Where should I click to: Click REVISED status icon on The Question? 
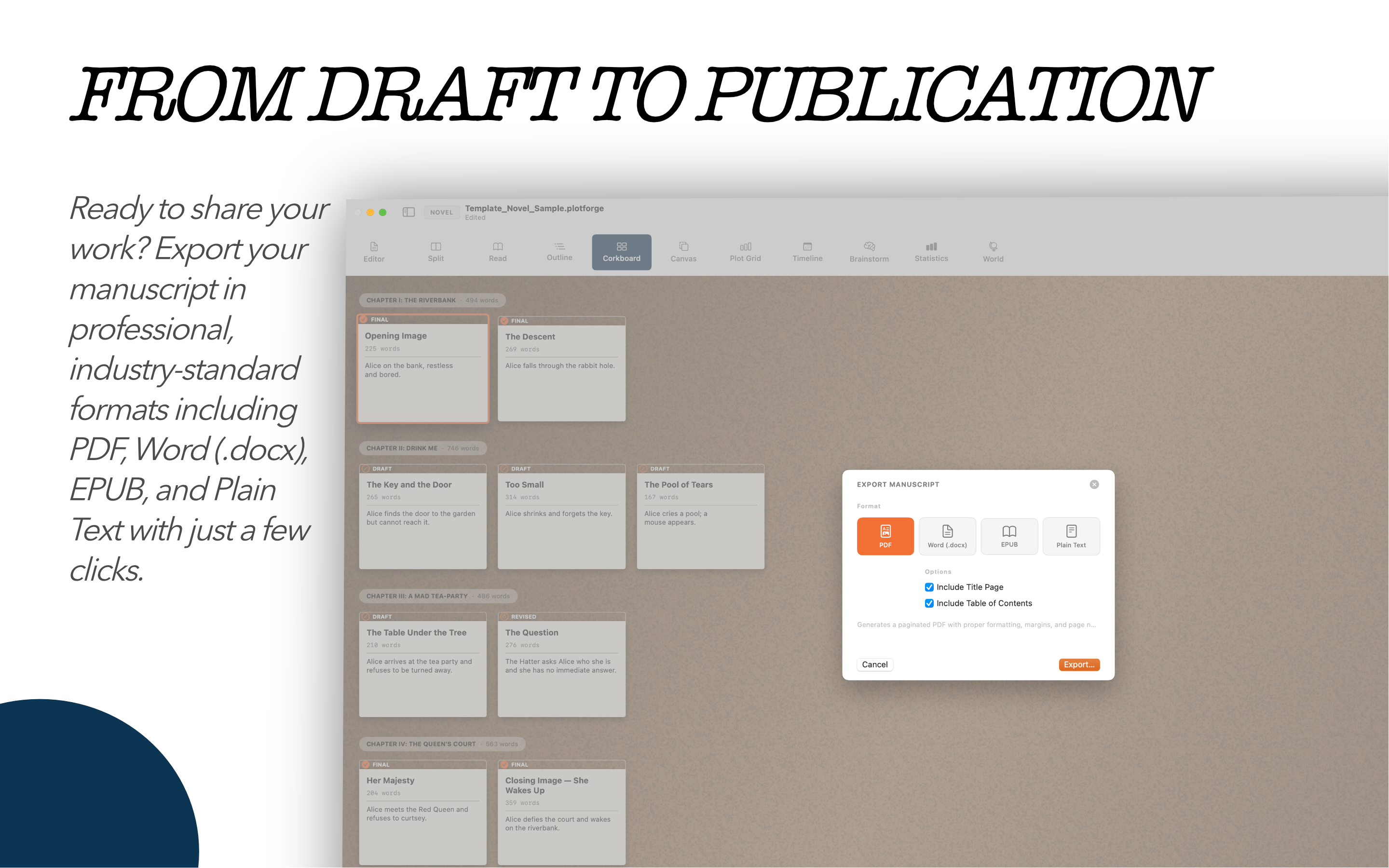click(x=504, y=617)
